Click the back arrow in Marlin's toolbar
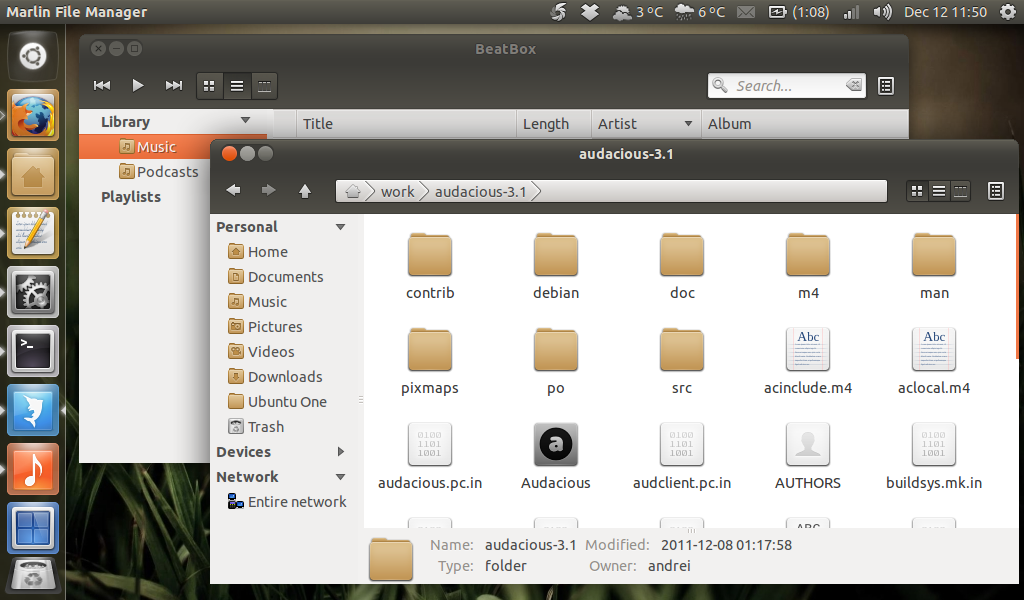 233,190
